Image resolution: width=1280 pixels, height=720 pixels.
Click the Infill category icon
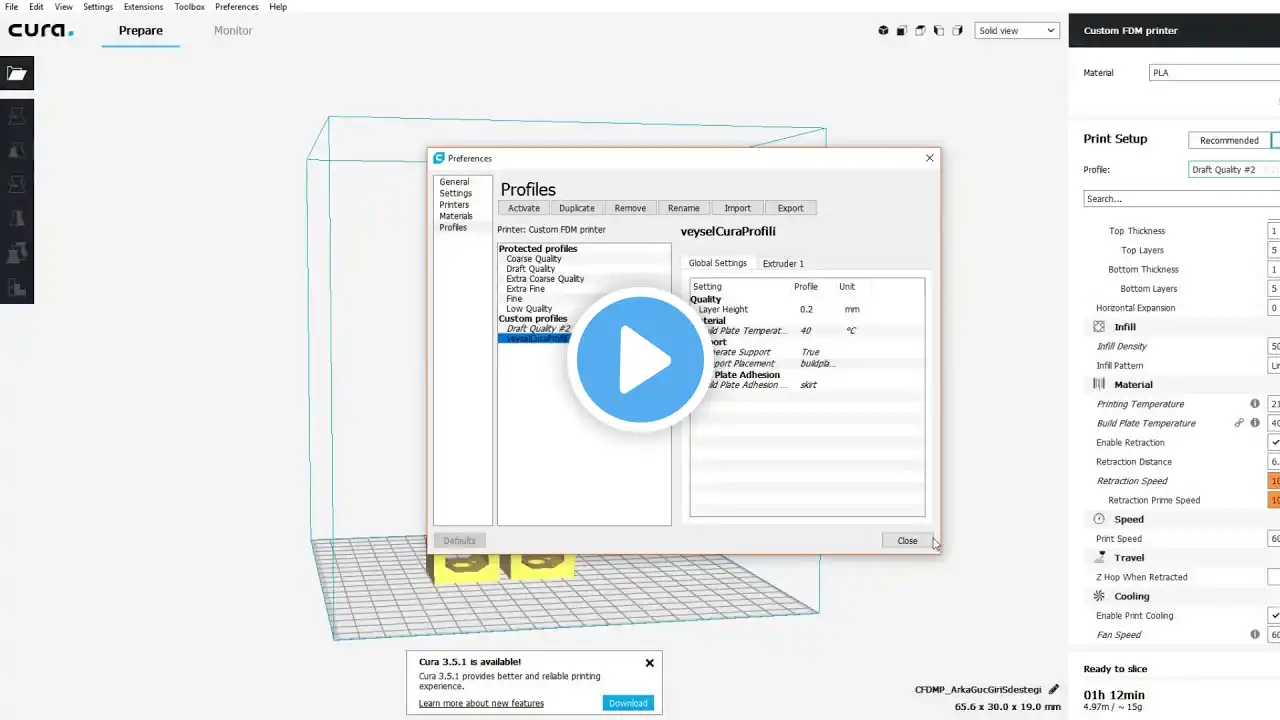(1099, 327)
